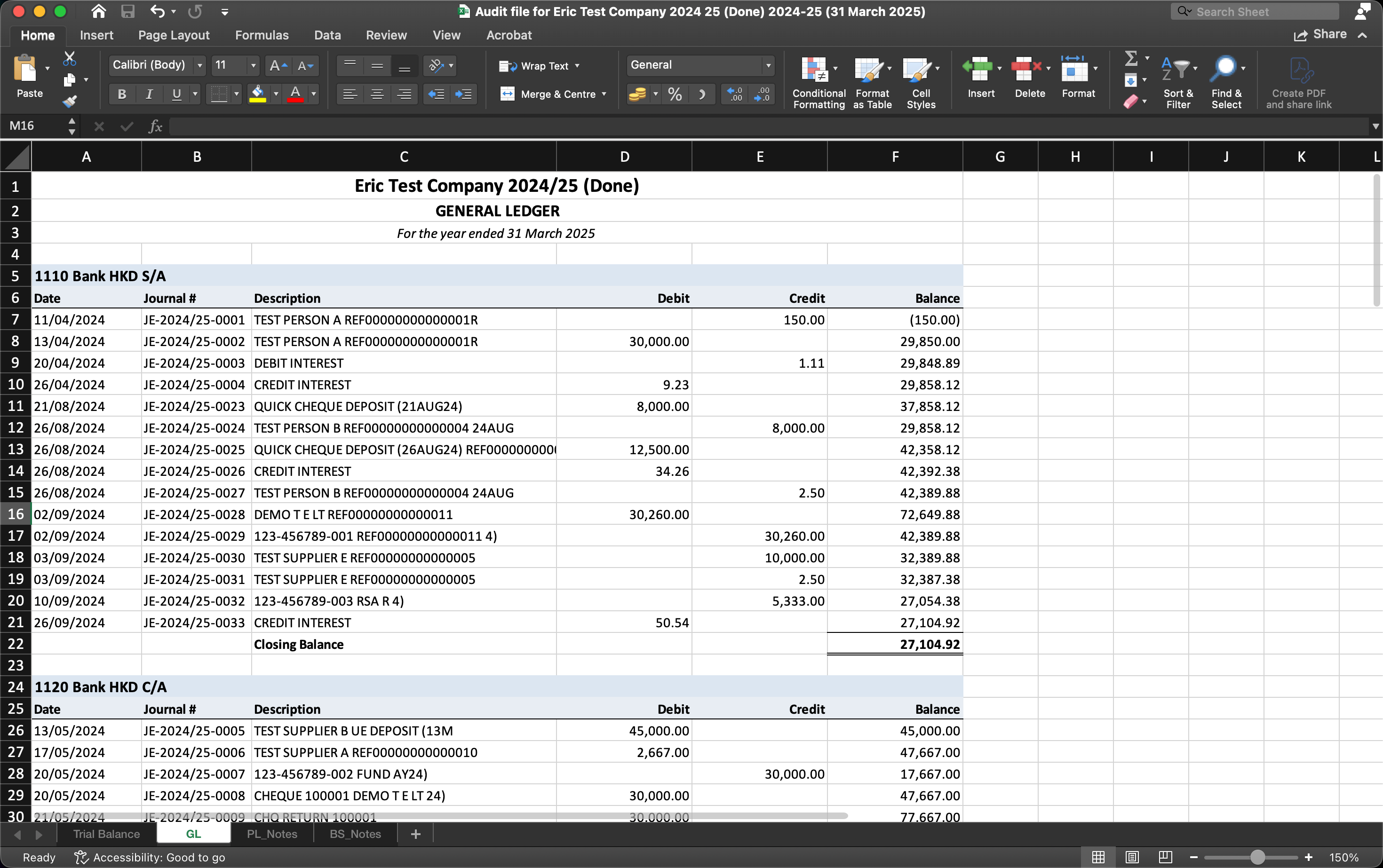Image resolution: width=1383 pixels, height=868 pixels.
Task: Open Conditional Formatting menu
Action: tap(819, 81)
